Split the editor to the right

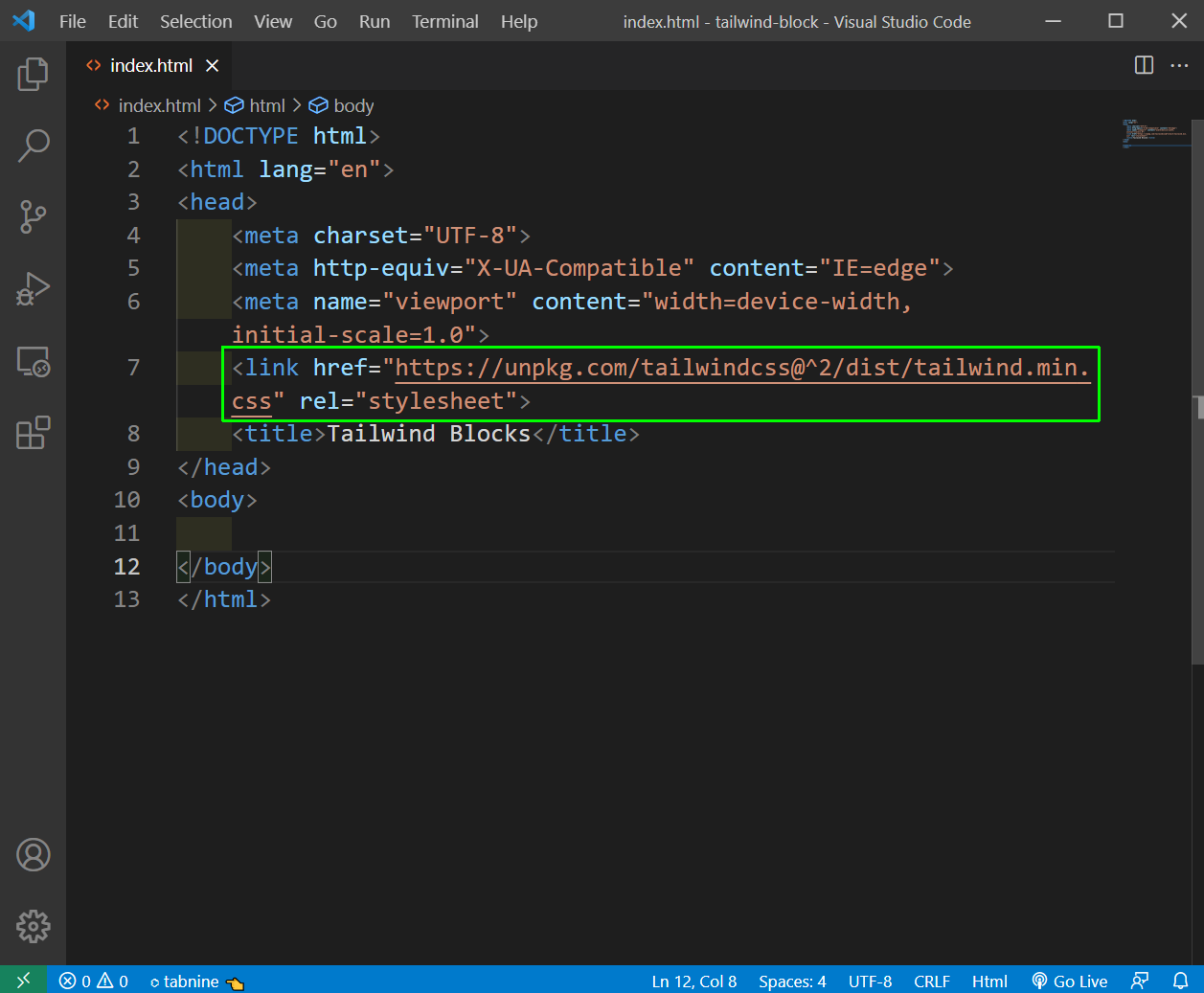click(x=1144, y=65)
